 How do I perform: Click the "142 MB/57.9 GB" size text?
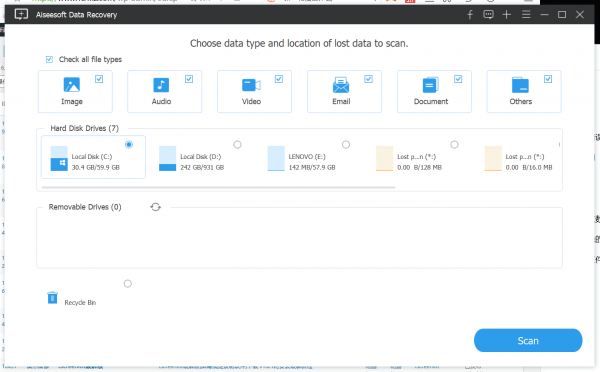click(x=312, y=167)
